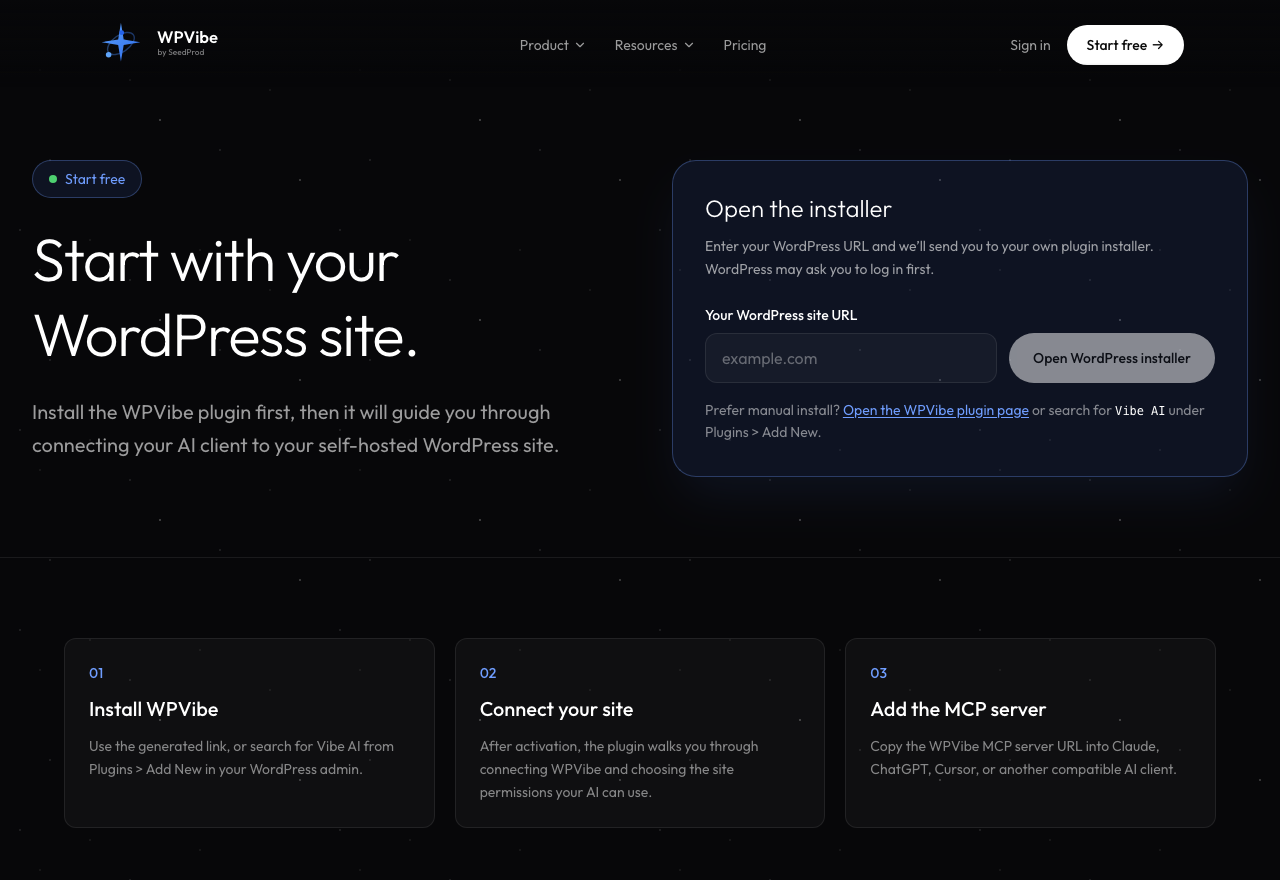Click the chevron next to Resources

pos(689,45)
